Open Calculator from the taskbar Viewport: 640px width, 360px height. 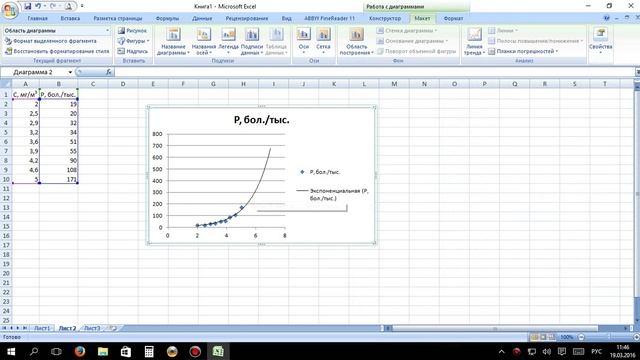(x=149, y=351)
